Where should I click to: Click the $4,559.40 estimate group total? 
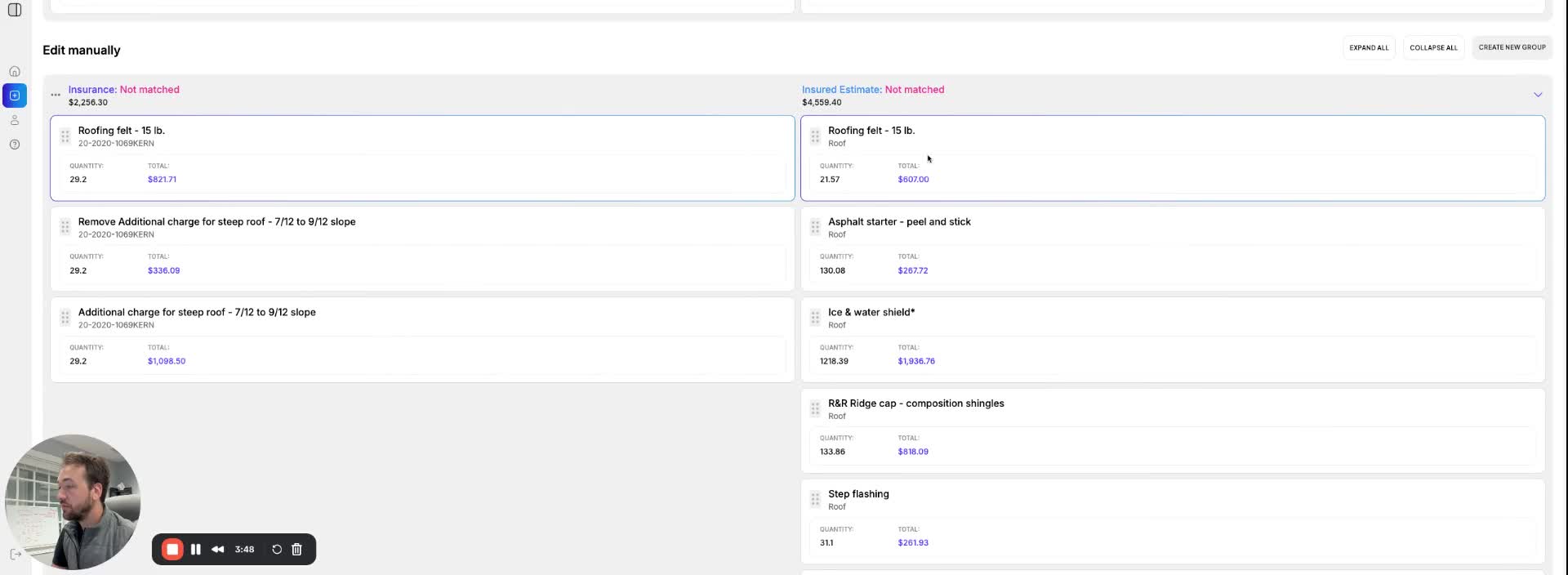pyautogui.click(x=822, y=103)
